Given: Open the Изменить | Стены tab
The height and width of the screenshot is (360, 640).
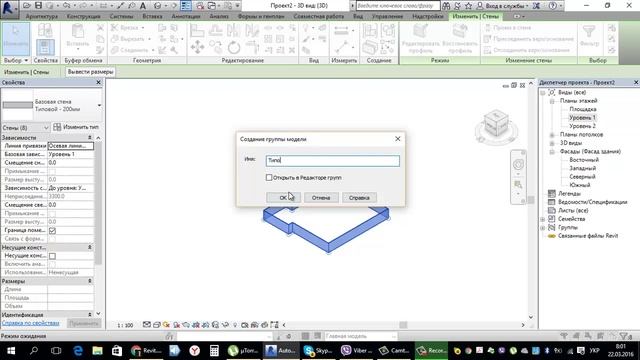Looking at the screenshot, I should tap(476, 16).
